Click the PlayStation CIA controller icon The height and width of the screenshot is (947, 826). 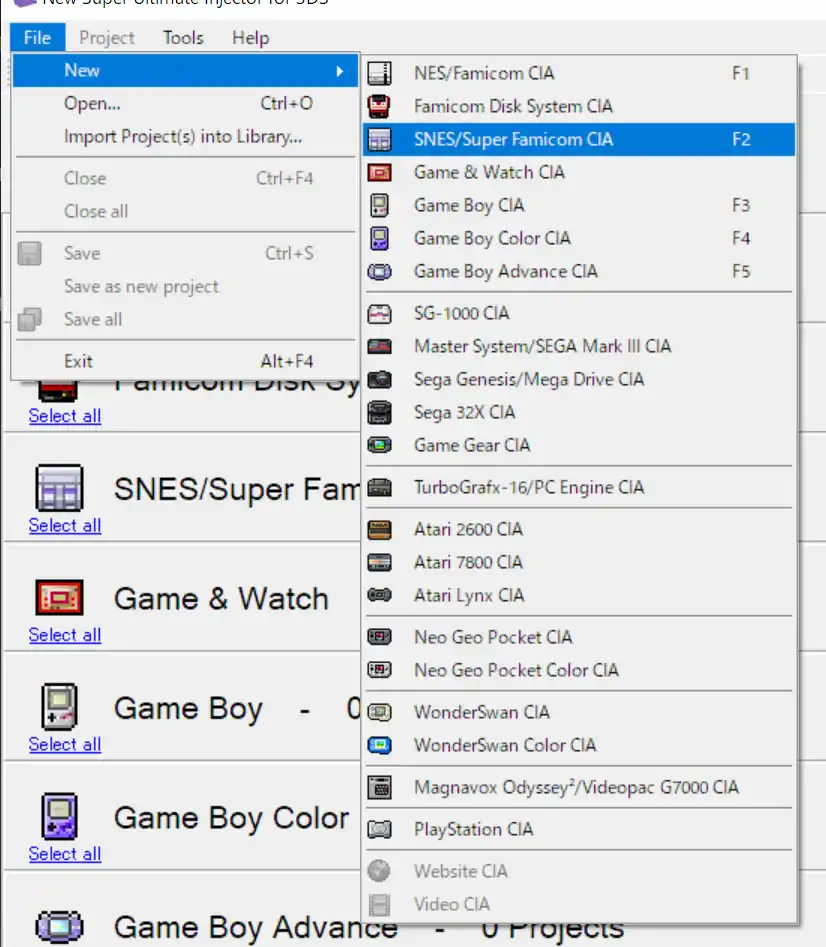coord(379,829)
